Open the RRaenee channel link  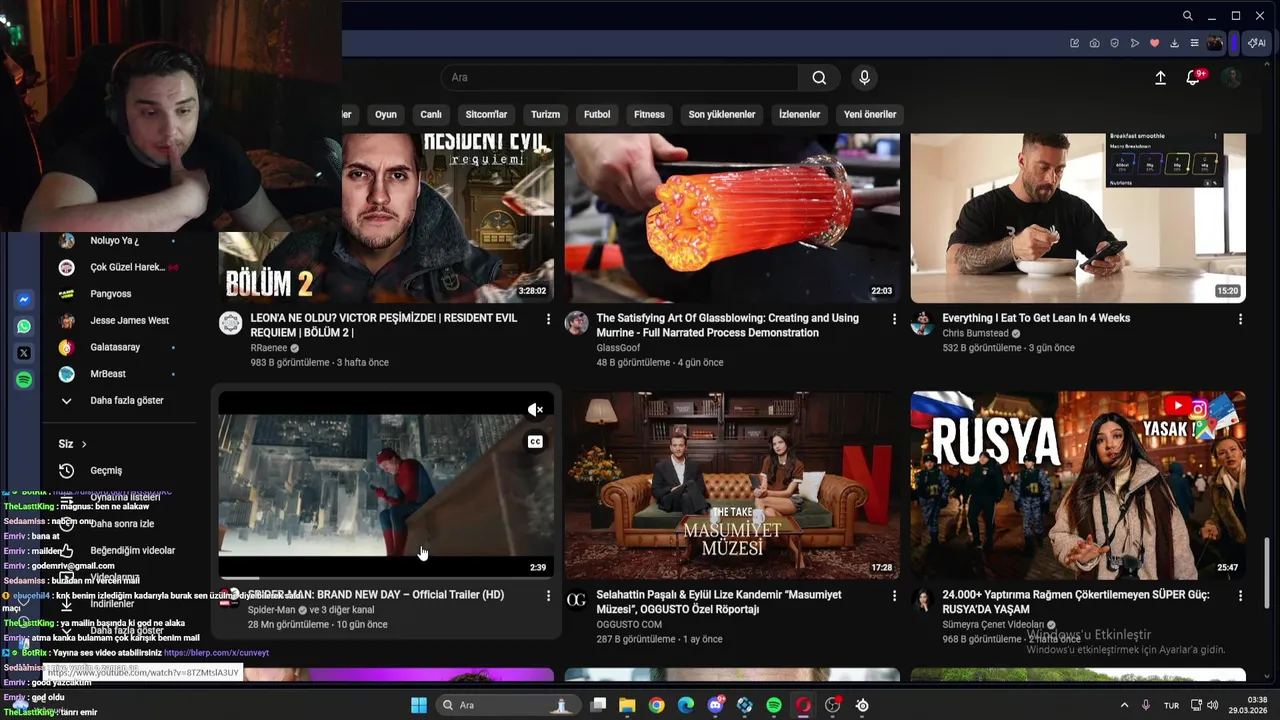(x=268, y=348)
